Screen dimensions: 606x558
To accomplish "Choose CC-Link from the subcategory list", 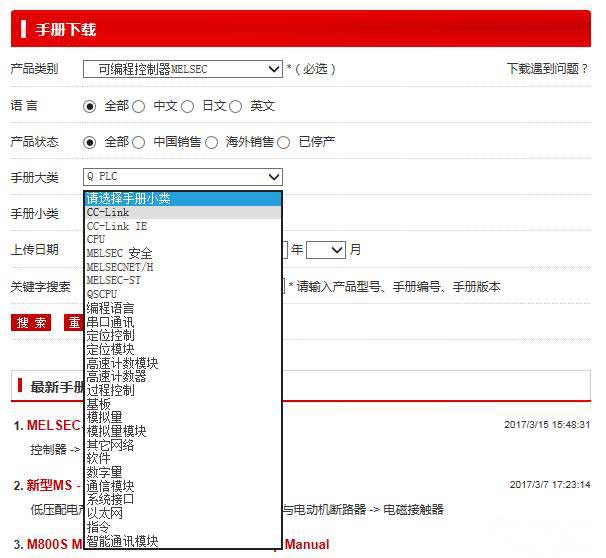I will (x=108, y=213).
